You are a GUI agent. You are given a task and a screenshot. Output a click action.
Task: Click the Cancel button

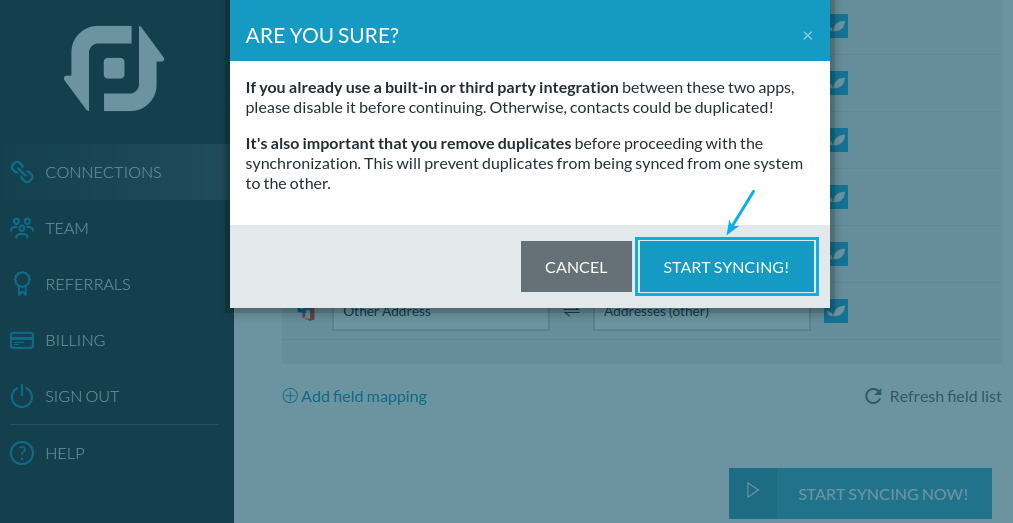click(x=576, y=267)
